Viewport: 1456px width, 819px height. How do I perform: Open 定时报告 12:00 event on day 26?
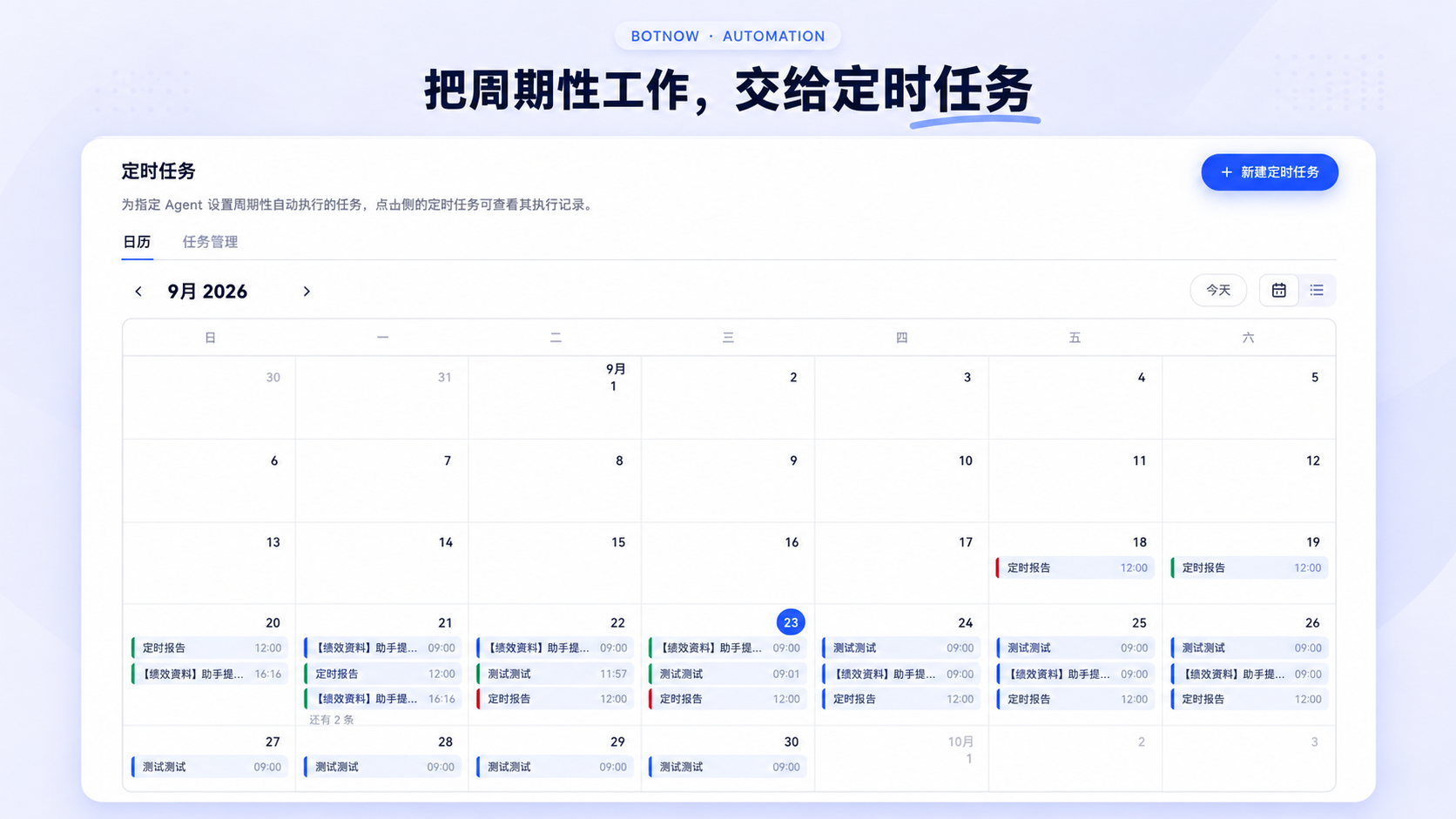pyautogui.click(x=1250, y=699)
